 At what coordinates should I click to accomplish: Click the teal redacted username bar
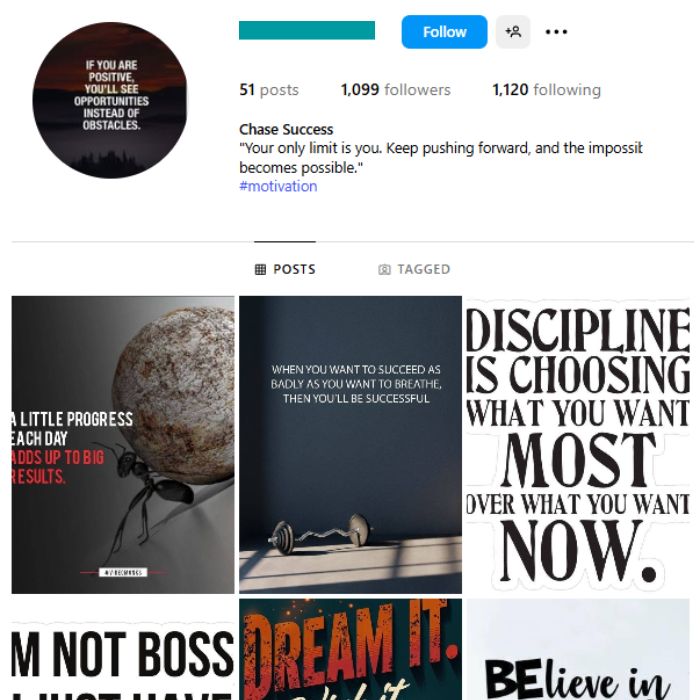click(x=307, y=30)
